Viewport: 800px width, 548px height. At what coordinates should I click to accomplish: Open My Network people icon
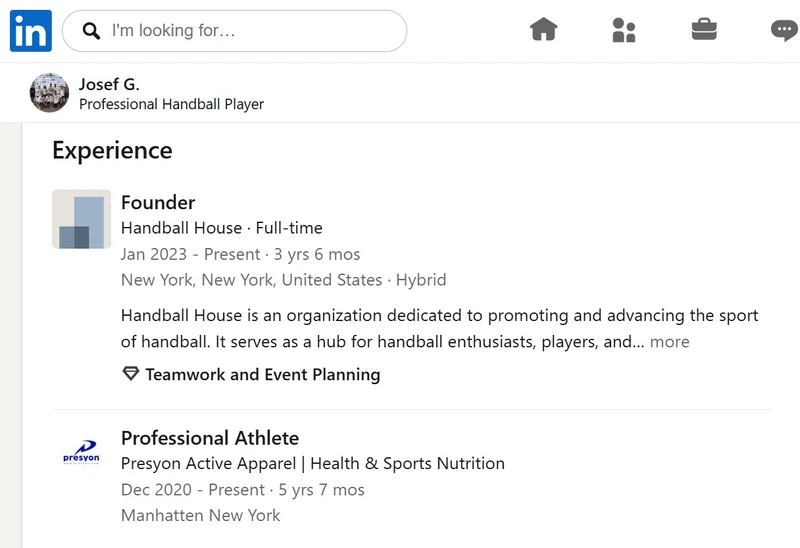tap(623, 30)
